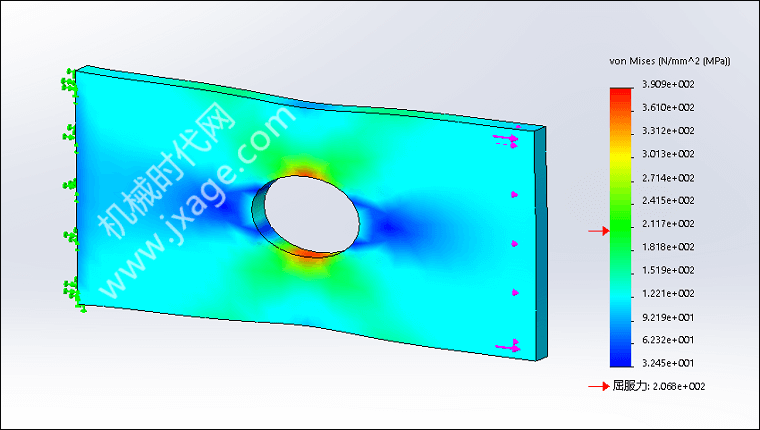Click the legend value 3.610e+002
760x430 pixels.
coord(668,108)
